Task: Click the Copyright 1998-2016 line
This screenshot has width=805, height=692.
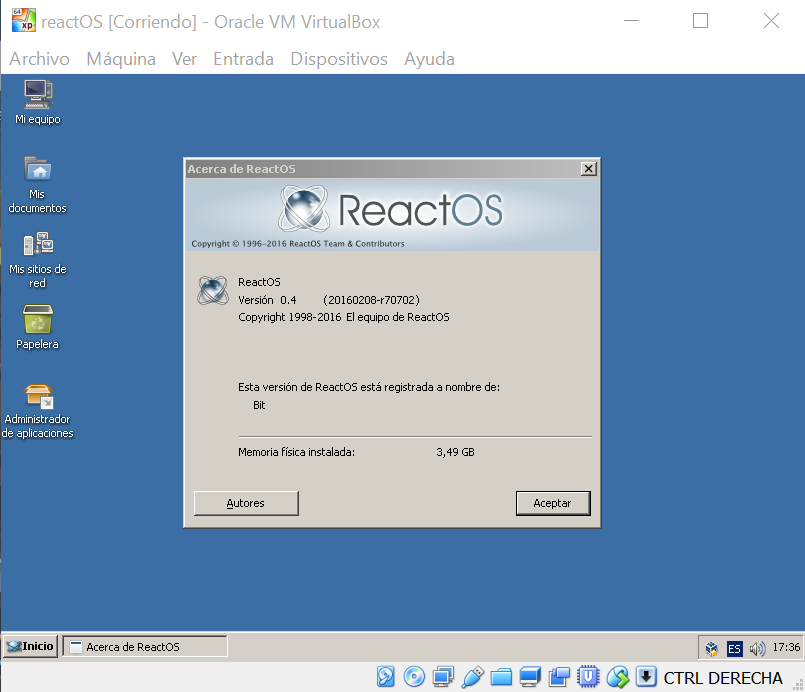Action: pos(343,317)
